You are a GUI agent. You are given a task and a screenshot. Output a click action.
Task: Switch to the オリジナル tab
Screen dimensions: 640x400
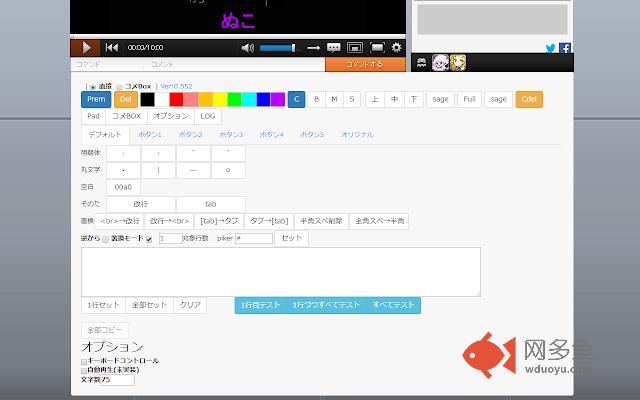pos(357,135)
